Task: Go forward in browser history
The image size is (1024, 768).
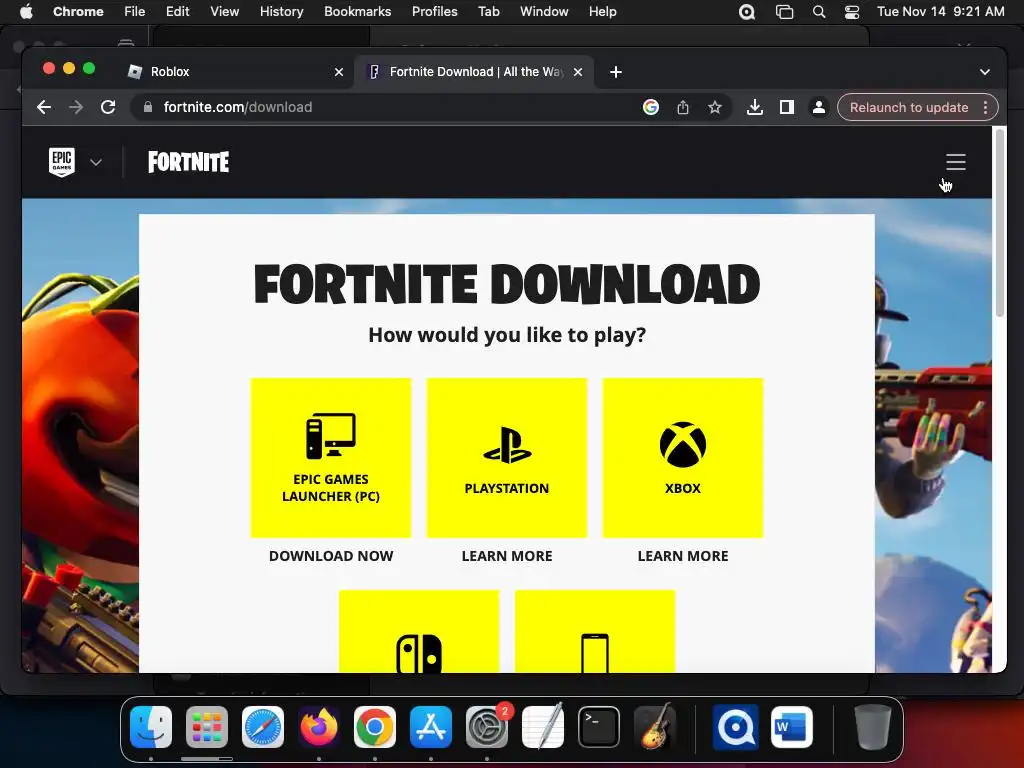Action: (76, 107)
